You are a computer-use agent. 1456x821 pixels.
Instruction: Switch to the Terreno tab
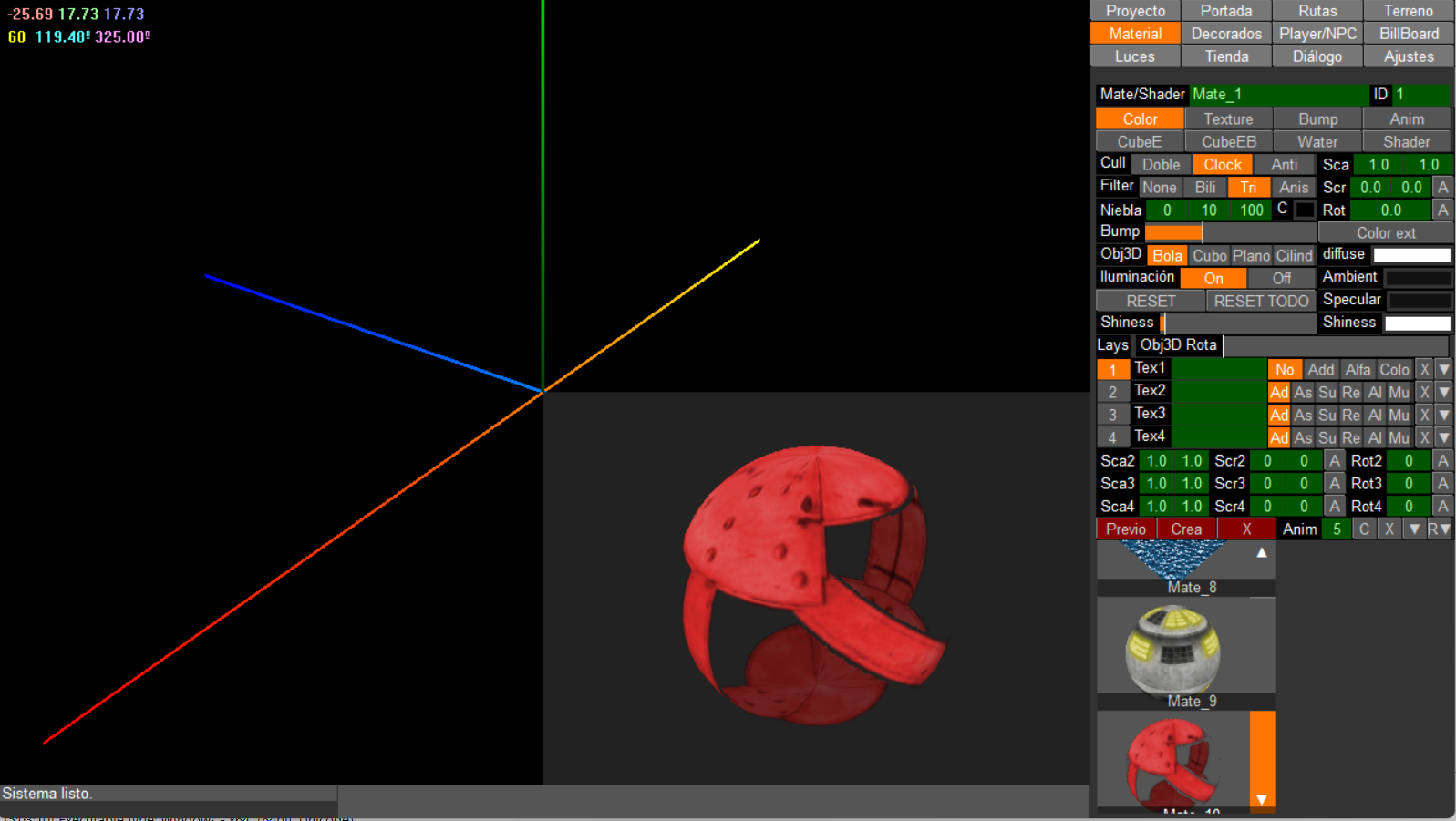[1408, 11]
